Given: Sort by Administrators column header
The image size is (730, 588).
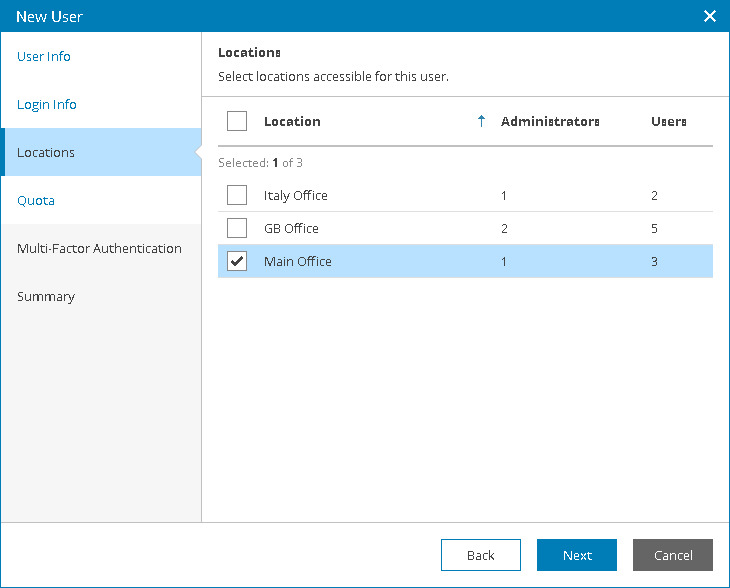Looking at the screenshot, I should (550, 121).
